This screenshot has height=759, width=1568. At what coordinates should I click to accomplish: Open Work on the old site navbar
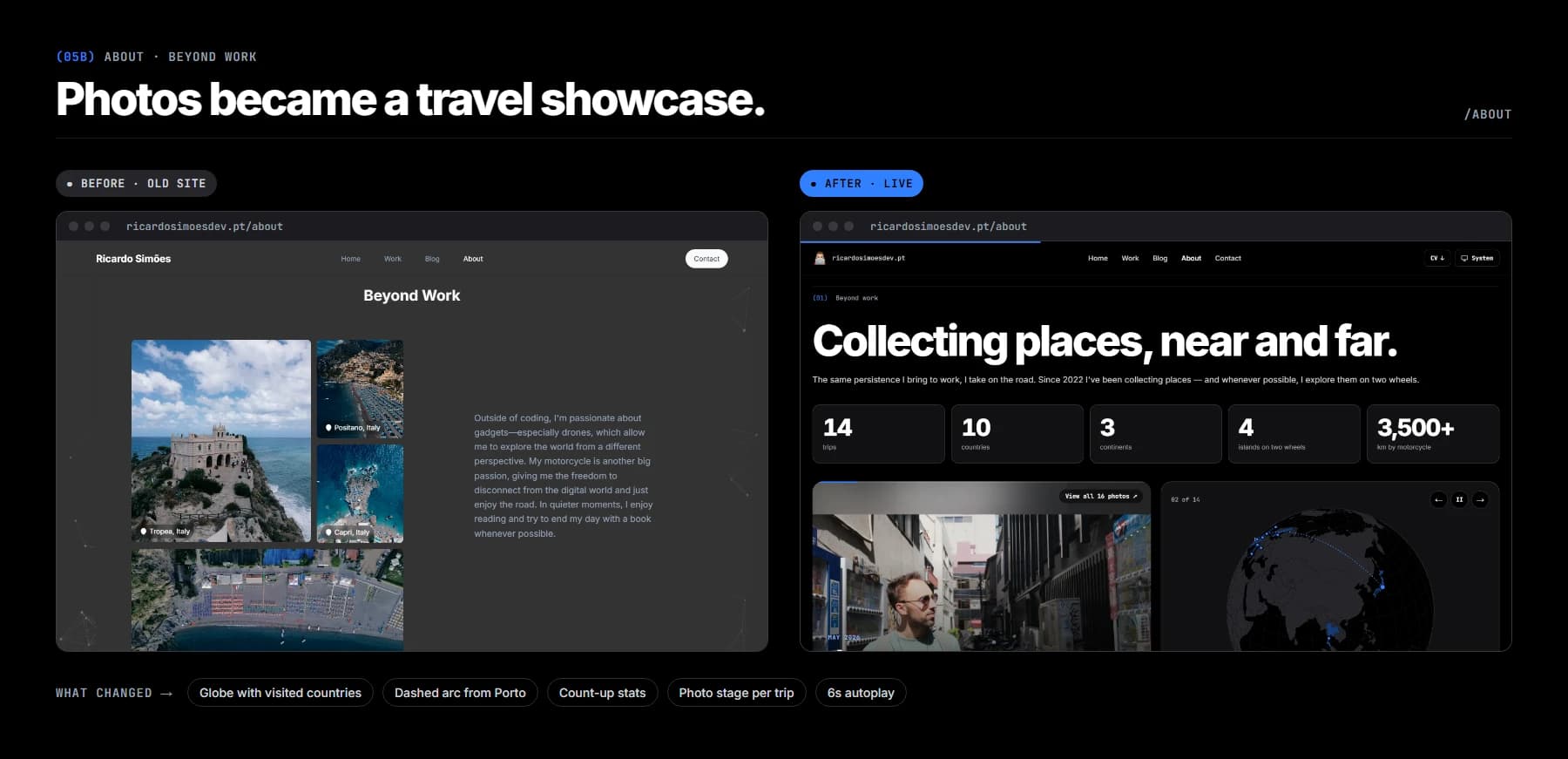(393, 259)
